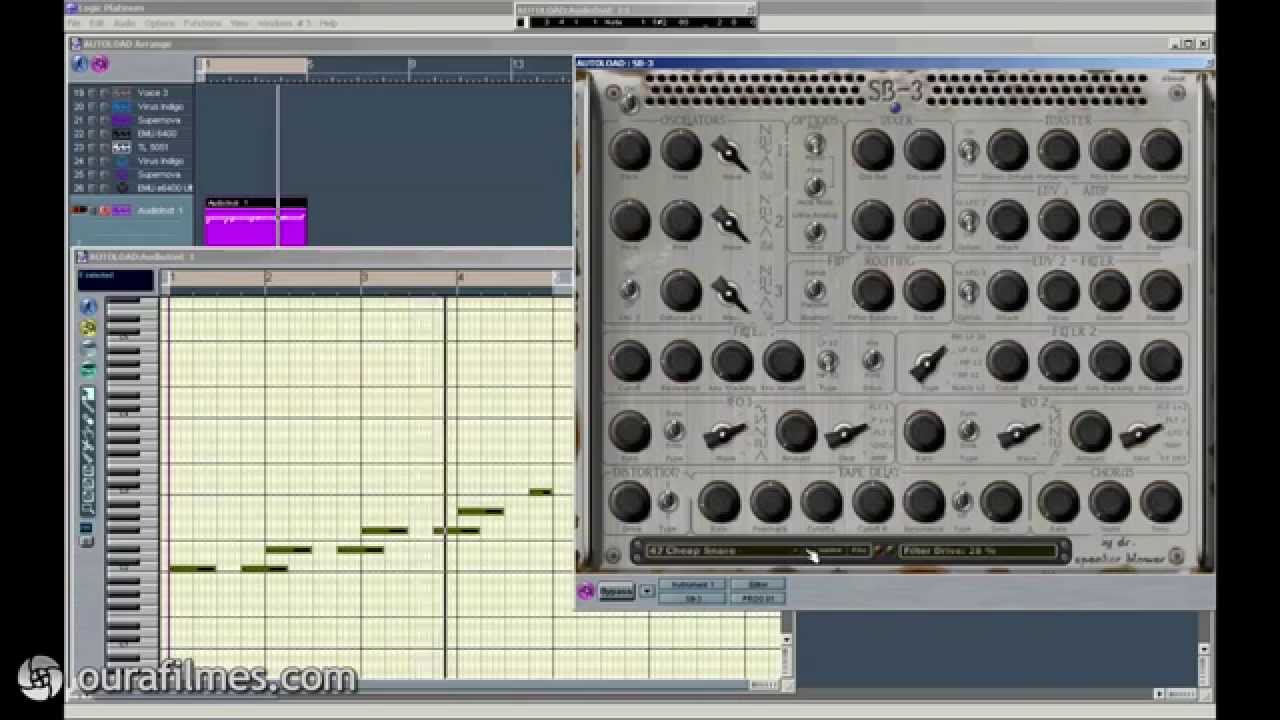Flip the bottom toggle switch in Options section
The width and height of the screenshot is (1280, 720).
click(x=815, y=231)
